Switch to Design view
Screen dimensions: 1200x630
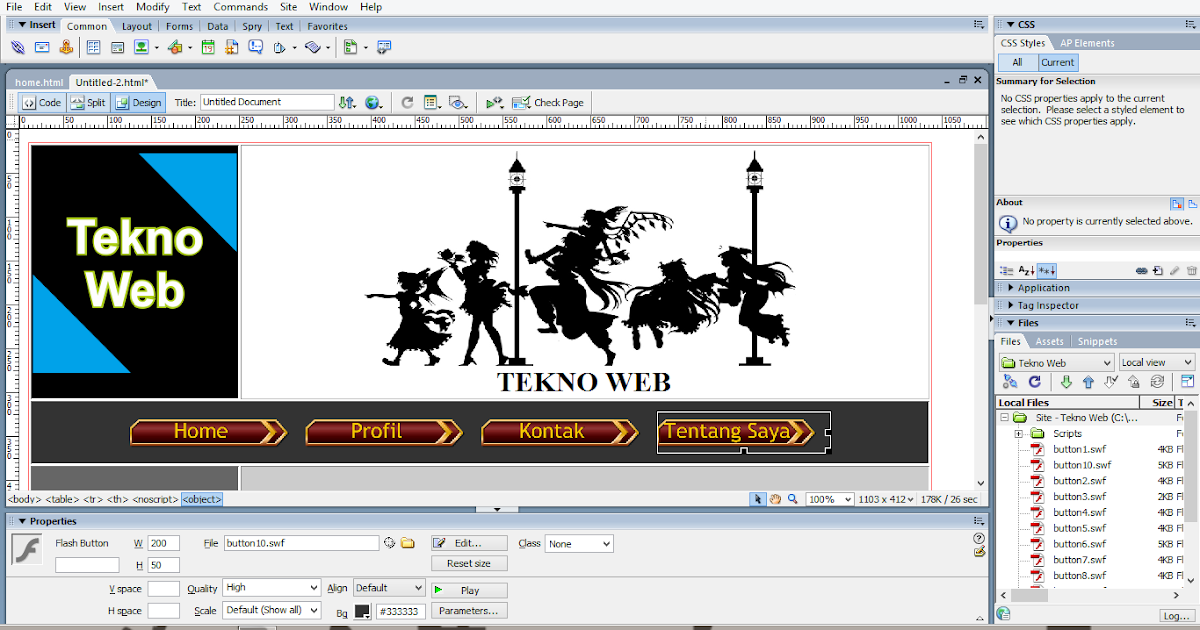[x=137, y=102]
